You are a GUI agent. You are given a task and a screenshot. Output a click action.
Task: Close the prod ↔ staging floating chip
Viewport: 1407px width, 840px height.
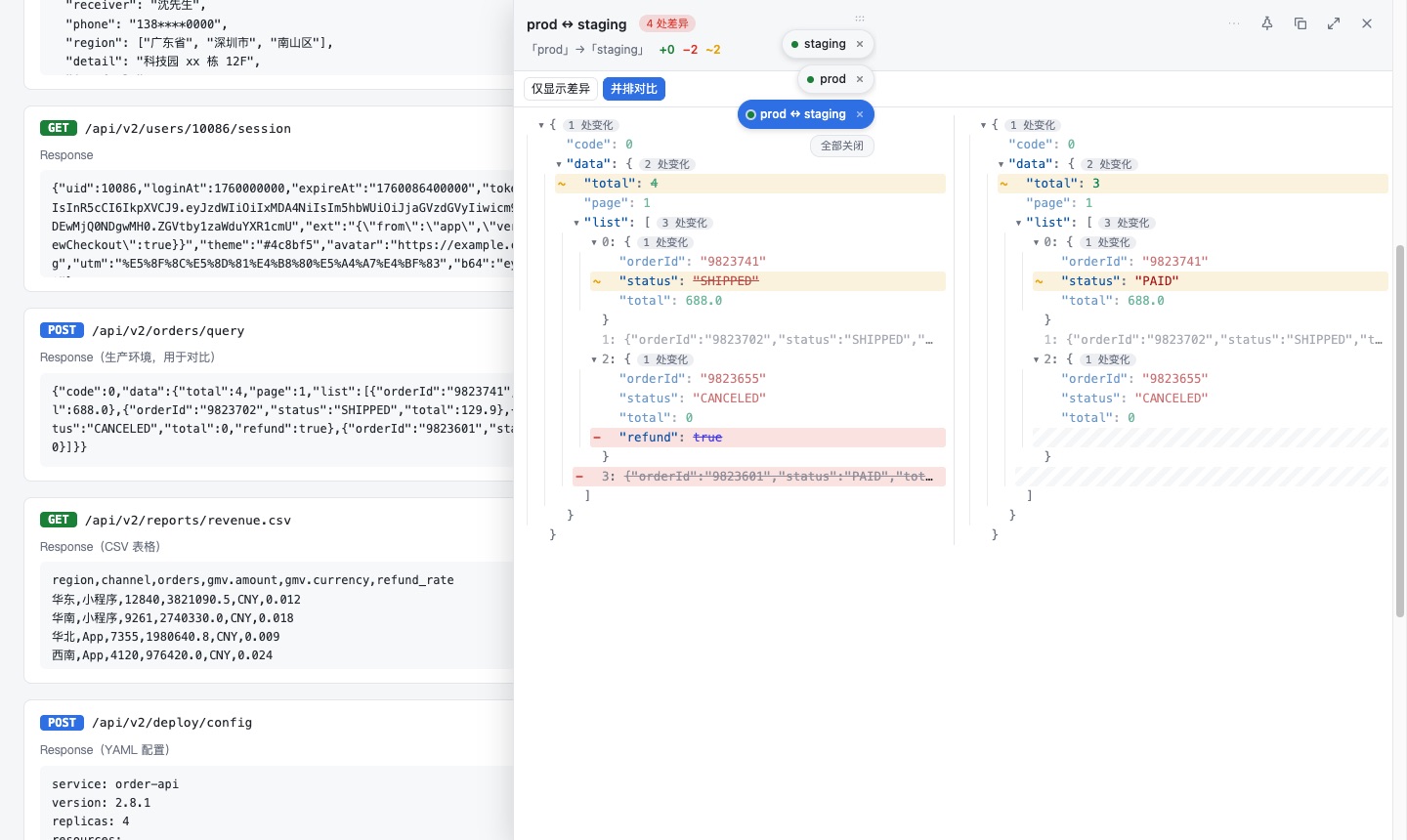860,114
